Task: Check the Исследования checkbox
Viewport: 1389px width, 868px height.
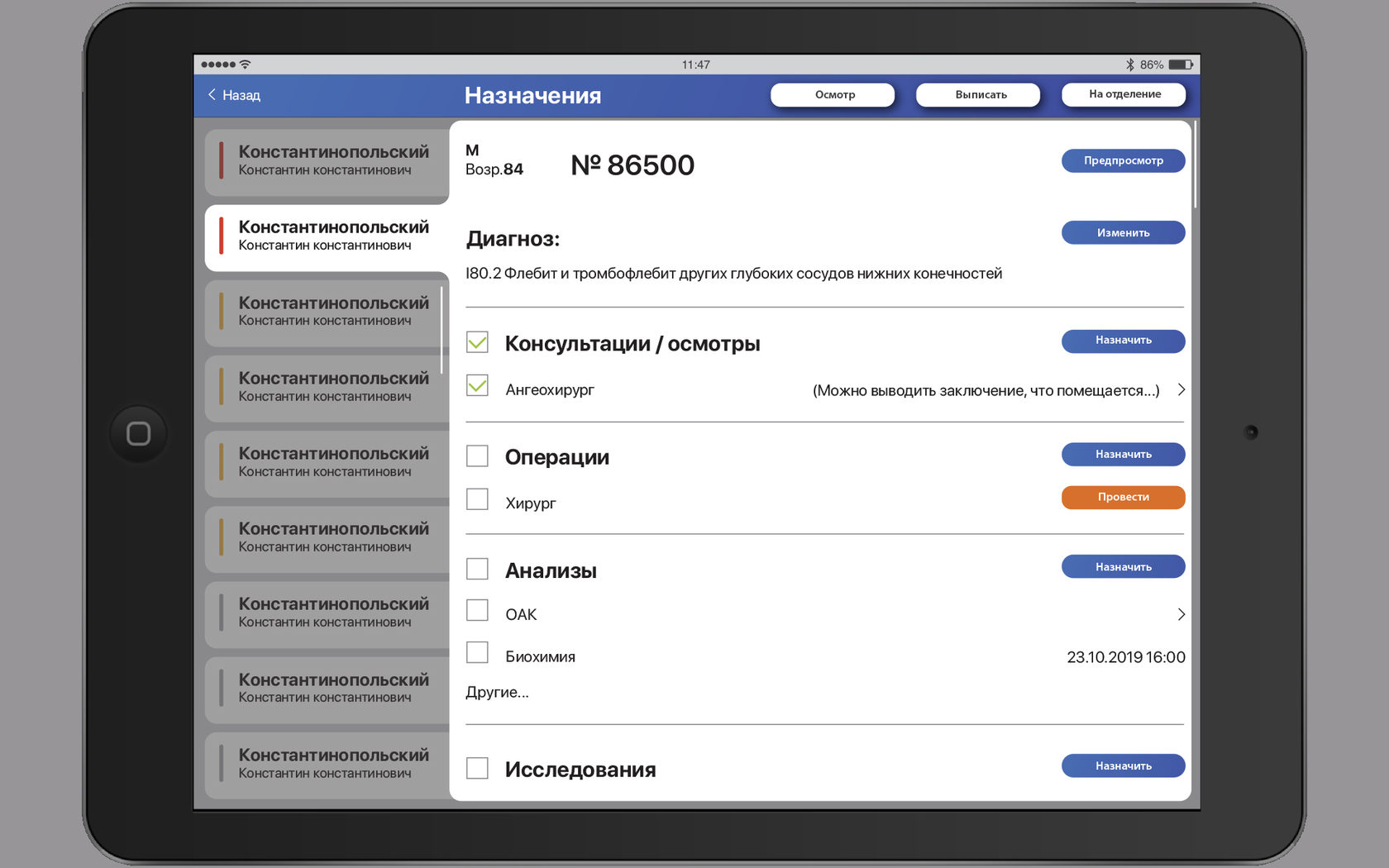Action: (x=477, y=768)
